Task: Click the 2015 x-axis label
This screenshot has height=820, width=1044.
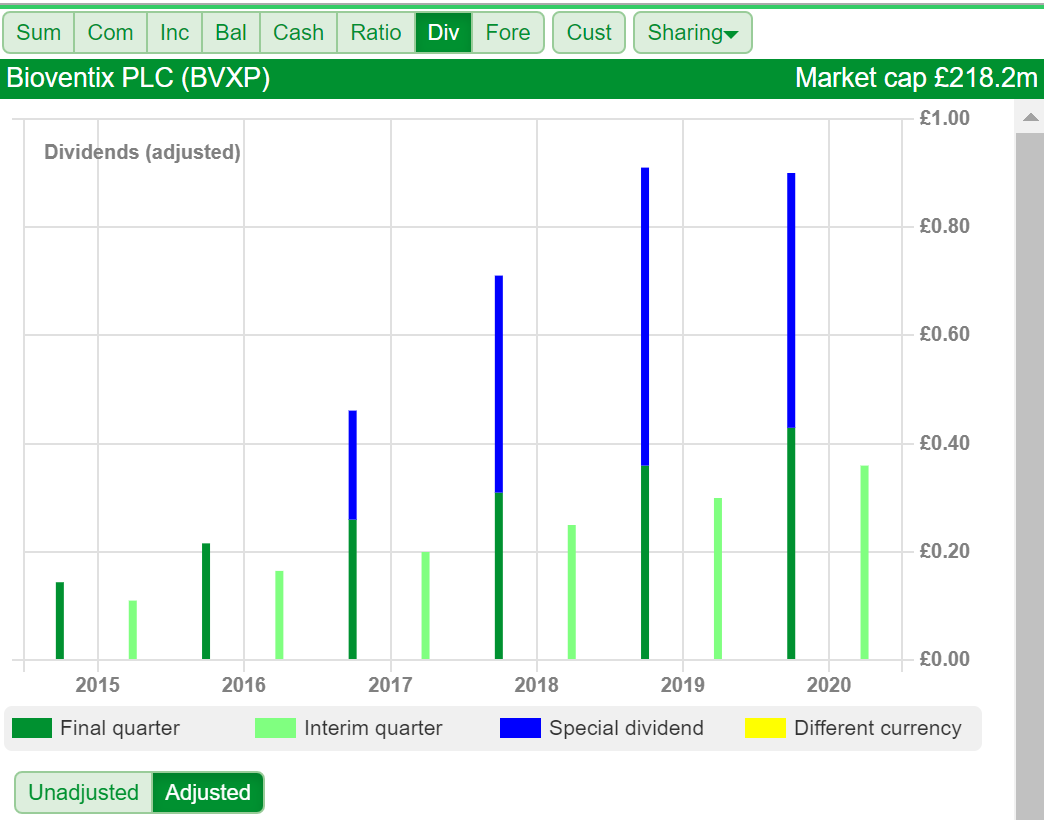Action: (x=97, y=684)
